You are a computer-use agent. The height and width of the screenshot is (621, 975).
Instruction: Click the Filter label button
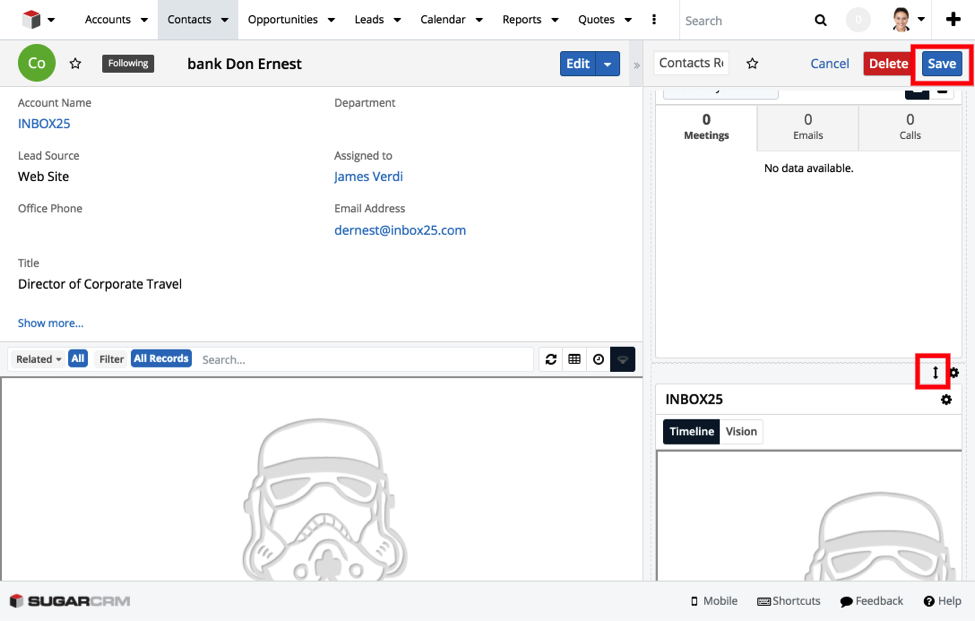(x=111, y=359)
